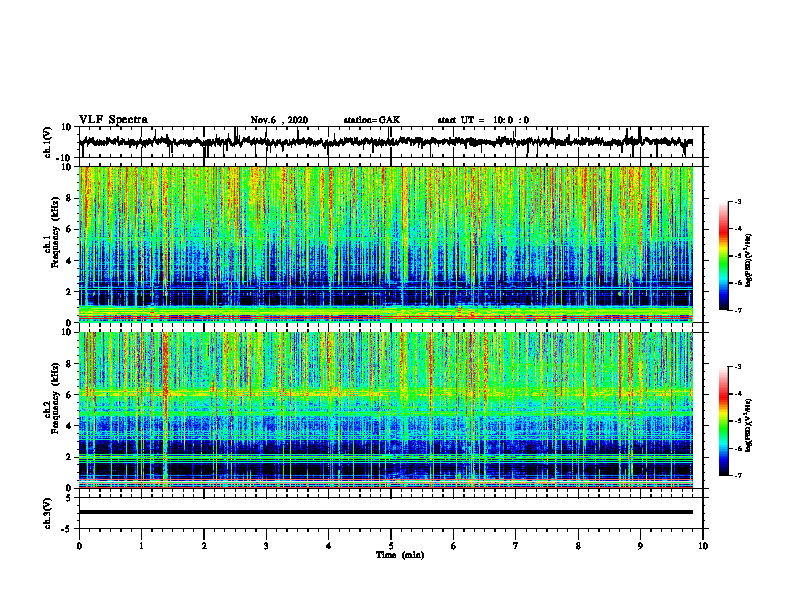
Task: Click the ch.1 colorbar log(PSD) label
Action: [748, 261]
